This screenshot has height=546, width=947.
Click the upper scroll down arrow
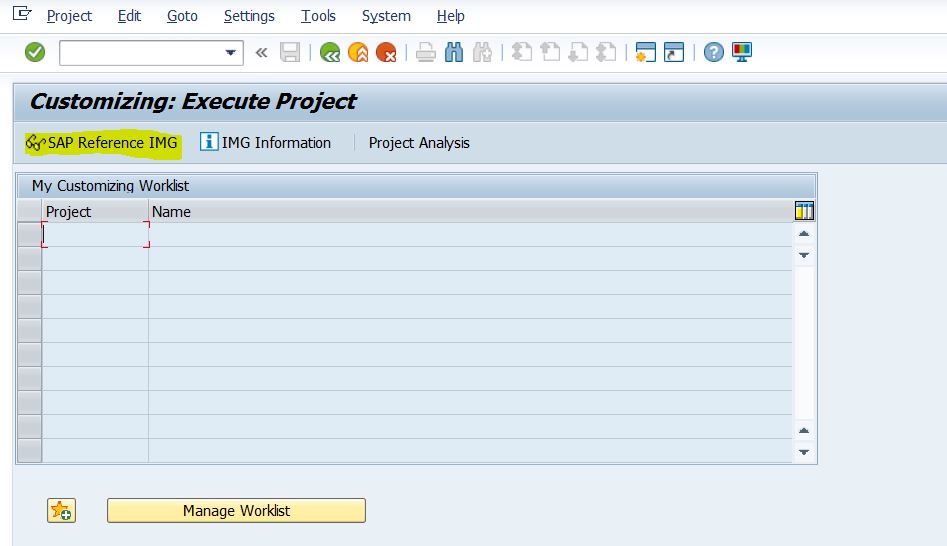click(x=804, y=255)
